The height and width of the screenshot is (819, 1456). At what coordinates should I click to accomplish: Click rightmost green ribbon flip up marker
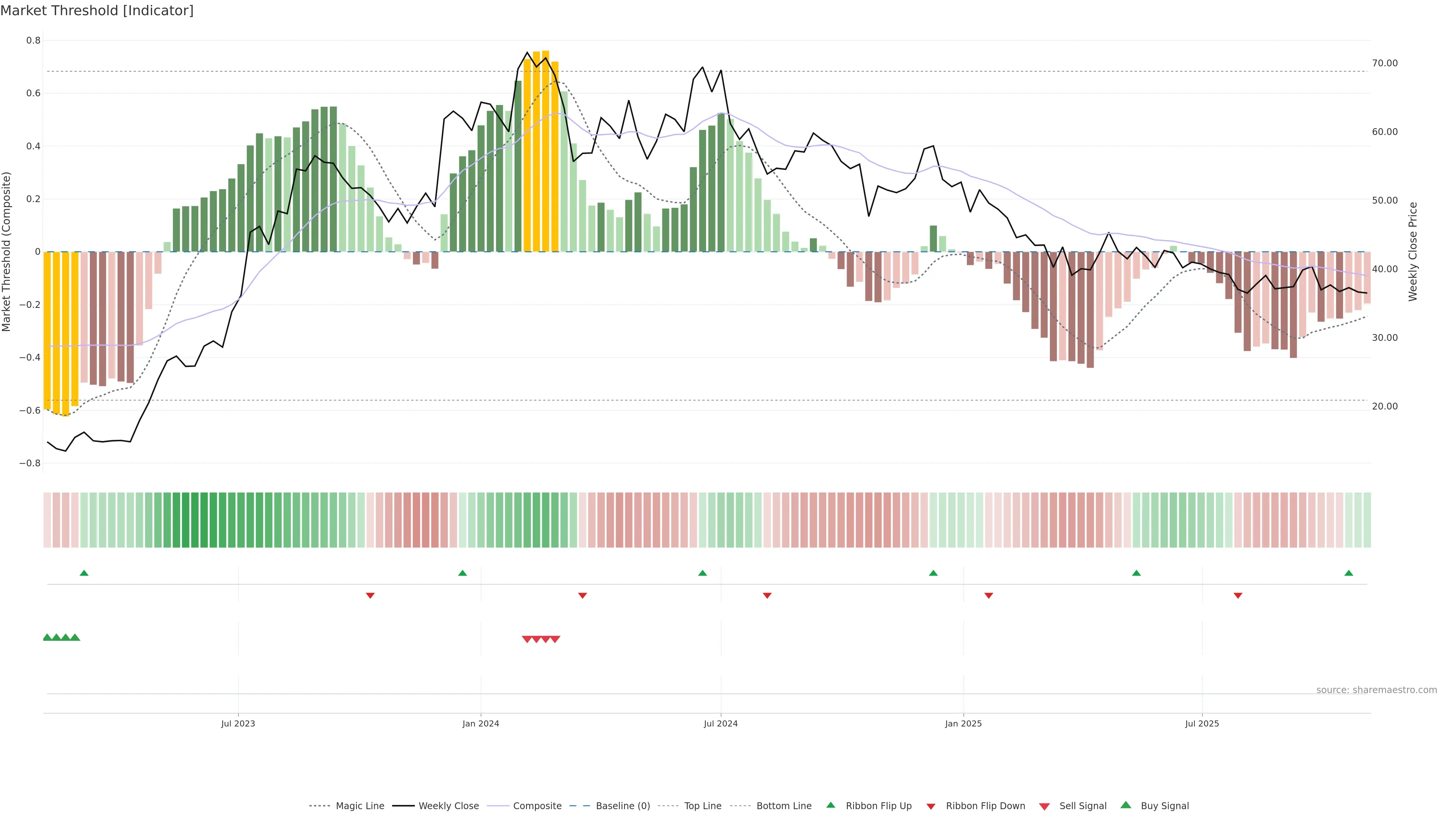(1349, 573)
